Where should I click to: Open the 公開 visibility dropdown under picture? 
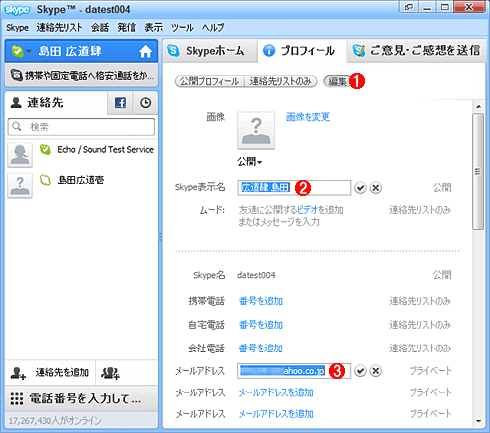250,162
